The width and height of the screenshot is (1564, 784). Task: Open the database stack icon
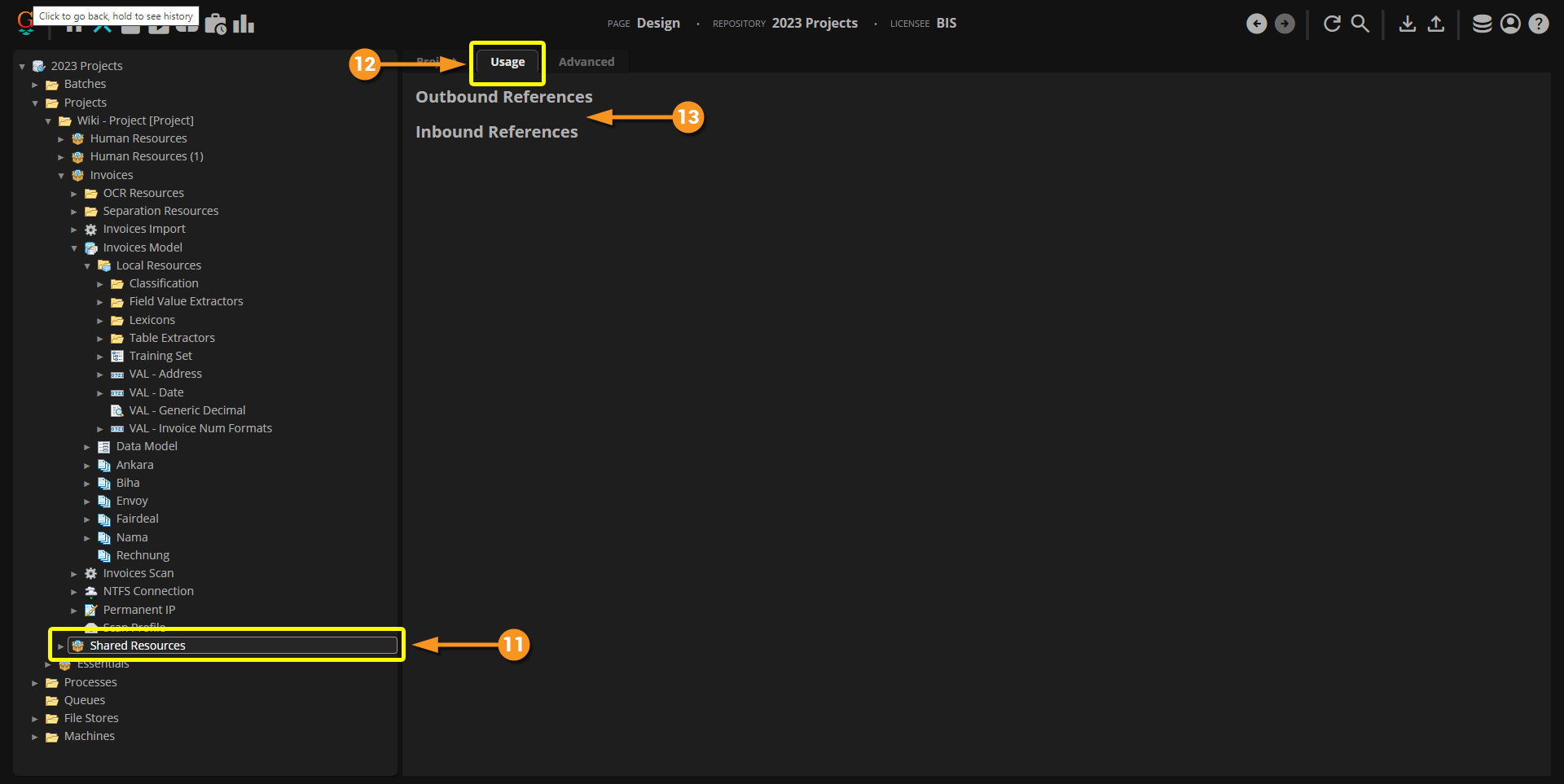(1483, 24)
